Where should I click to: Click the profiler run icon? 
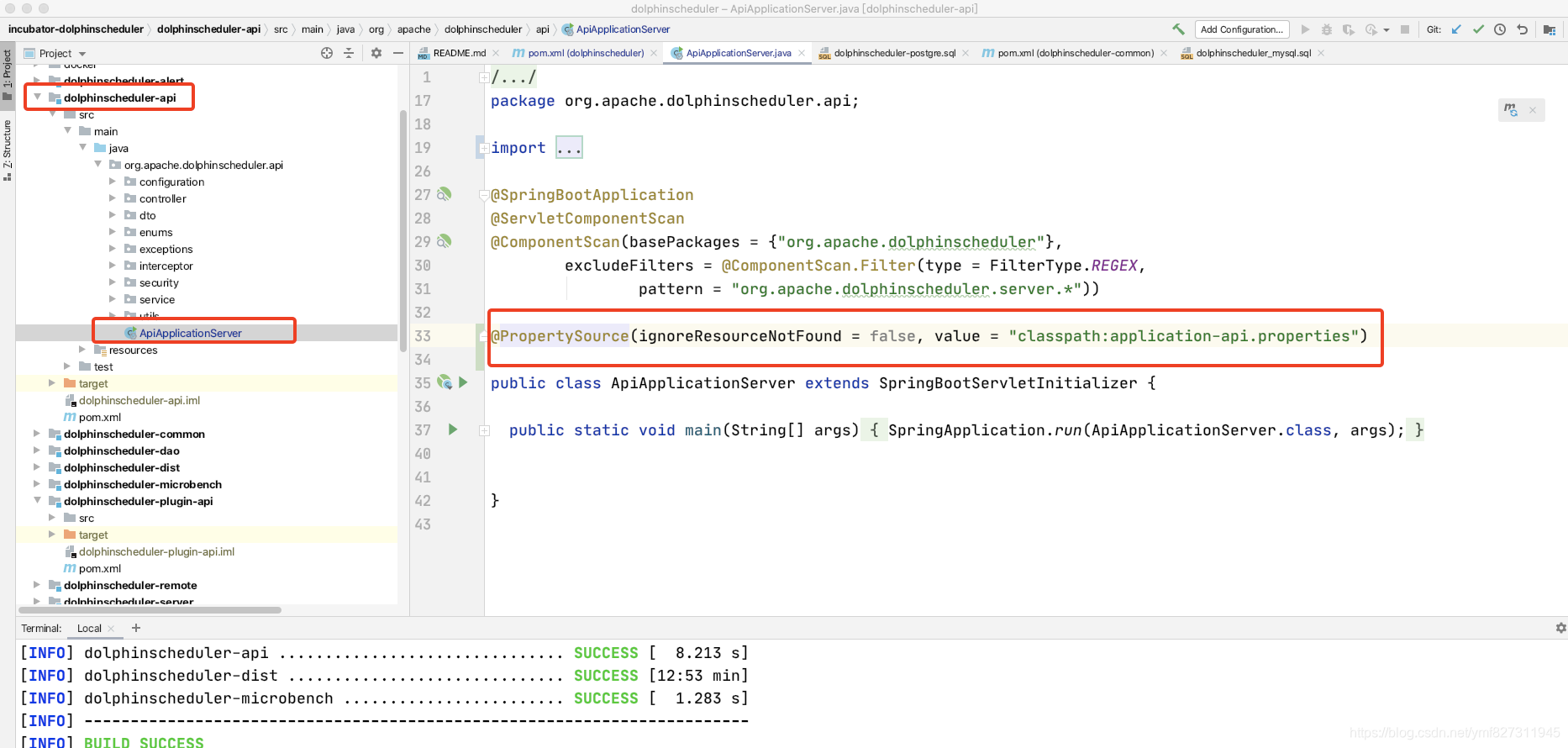click(x=1371, y=29)
